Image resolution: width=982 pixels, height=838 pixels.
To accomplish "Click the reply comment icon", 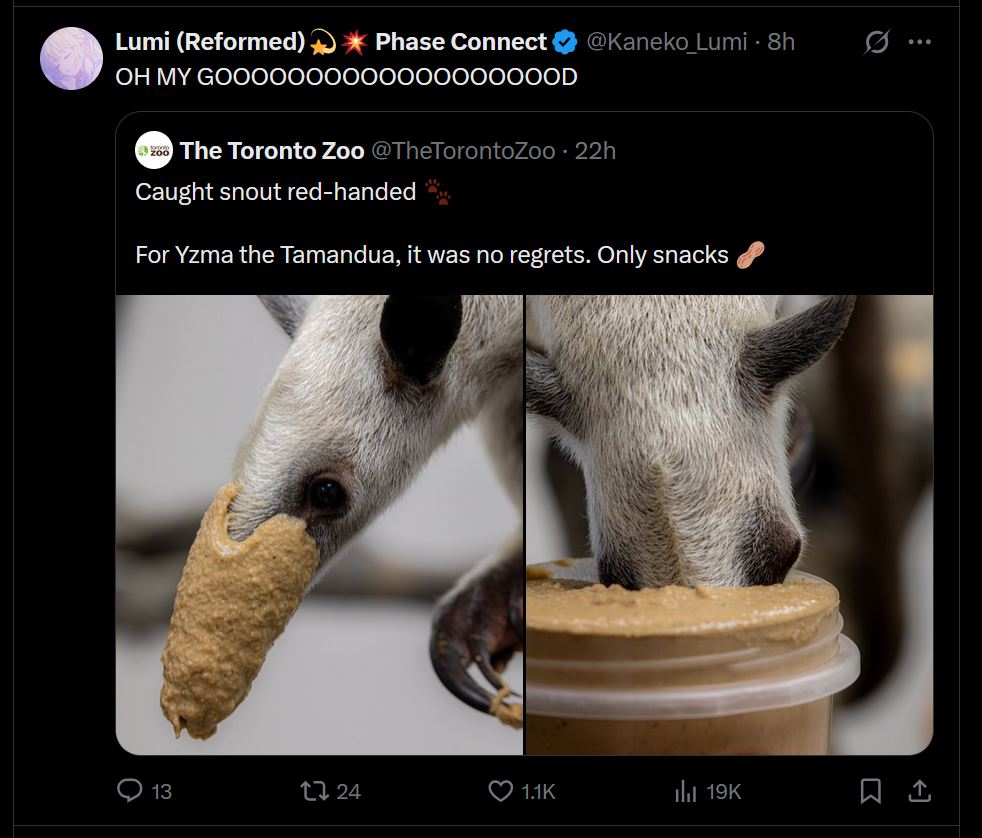I will (x=131, y=791).
